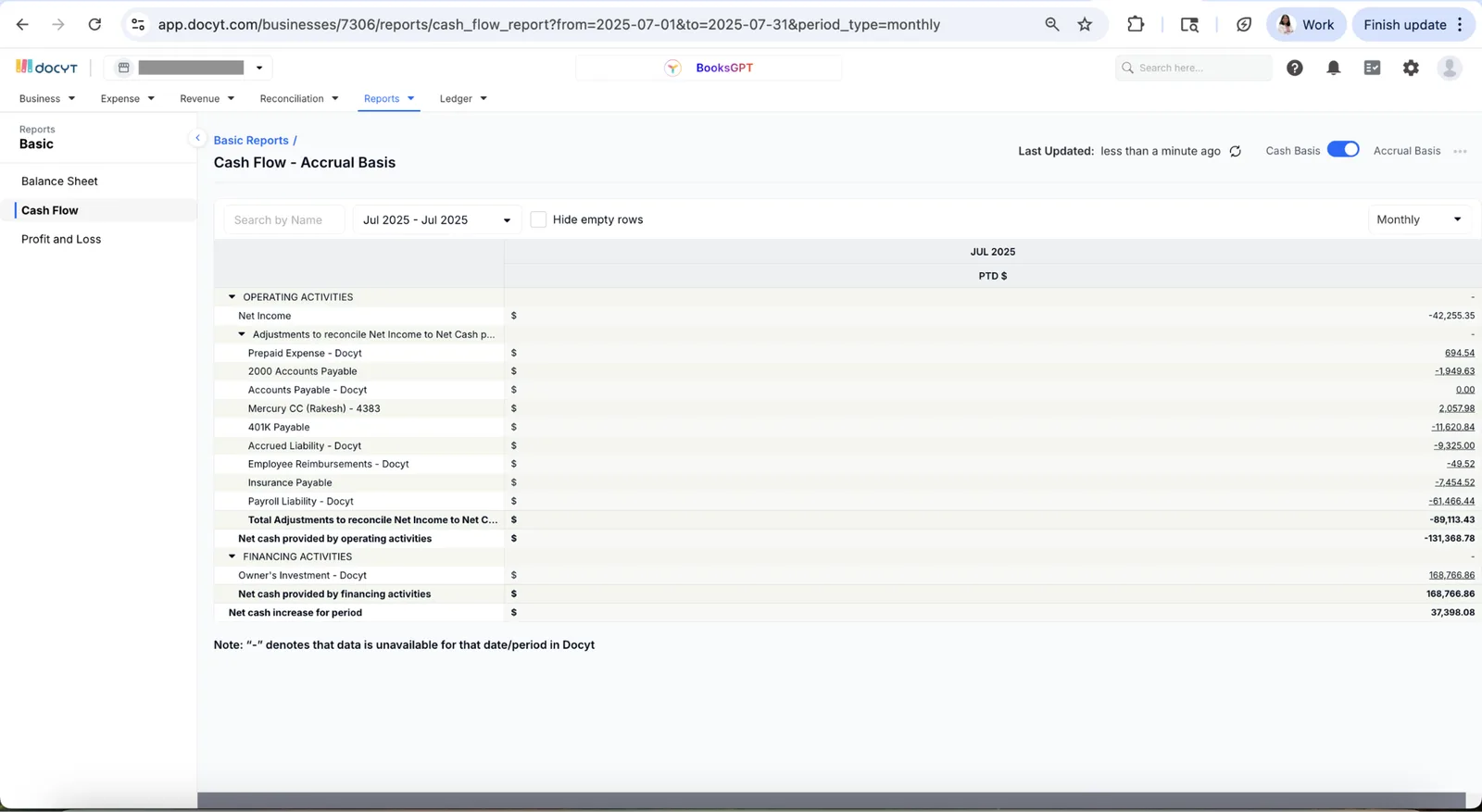
Task: Collapse the FINANCING ACTIVITIES section
Action: pyautogui.click(x=232, y=556)
